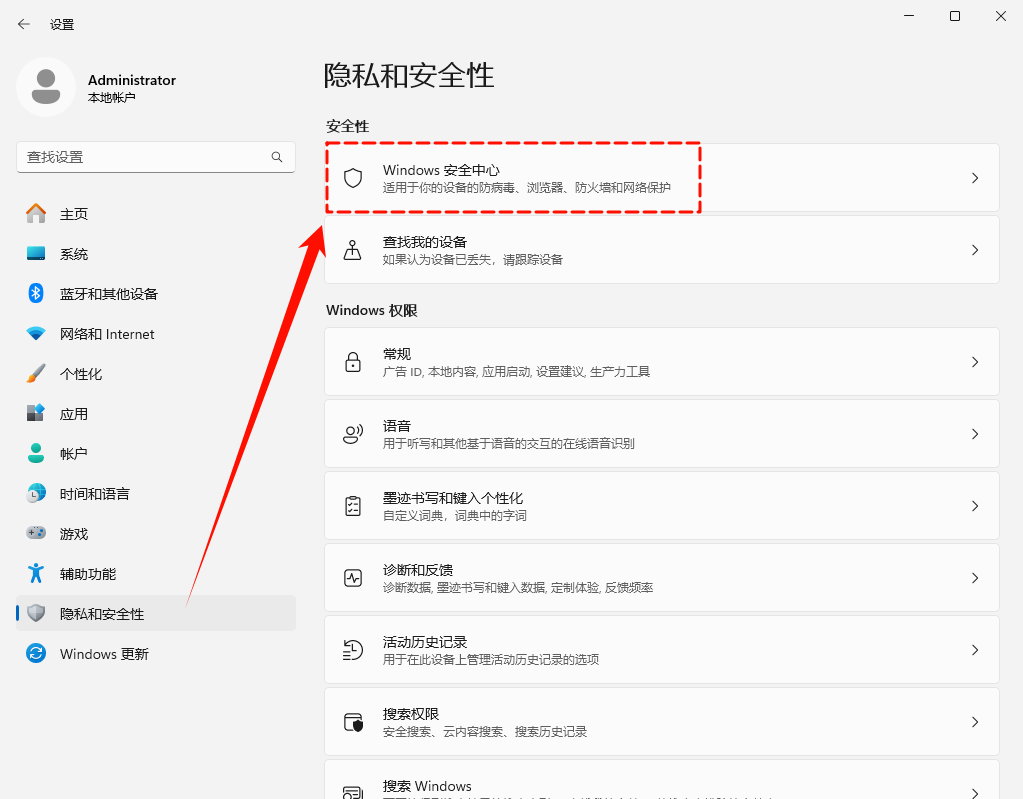Image resolution: width=1023 pixels, height=799 pixels.
Task: Open 搜索权限 settings row
Action: click(660, 721)
